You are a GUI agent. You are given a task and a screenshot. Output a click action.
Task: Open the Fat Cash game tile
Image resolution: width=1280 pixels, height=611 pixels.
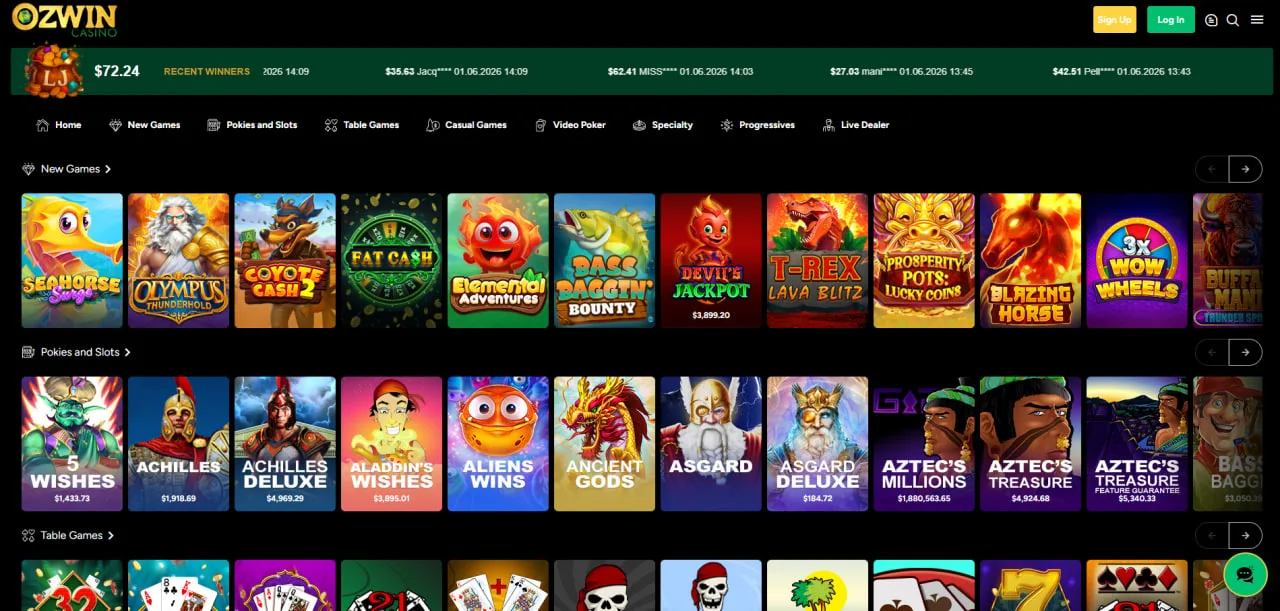tap(391, 260)
